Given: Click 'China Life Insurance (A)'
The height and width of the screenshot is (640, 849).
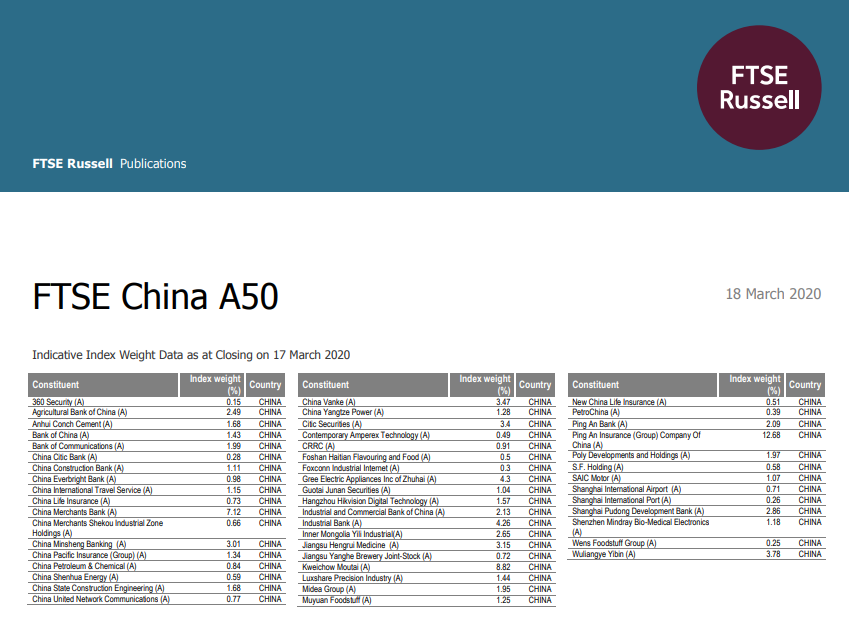Looking at the screenshot, I should (71, 501).
